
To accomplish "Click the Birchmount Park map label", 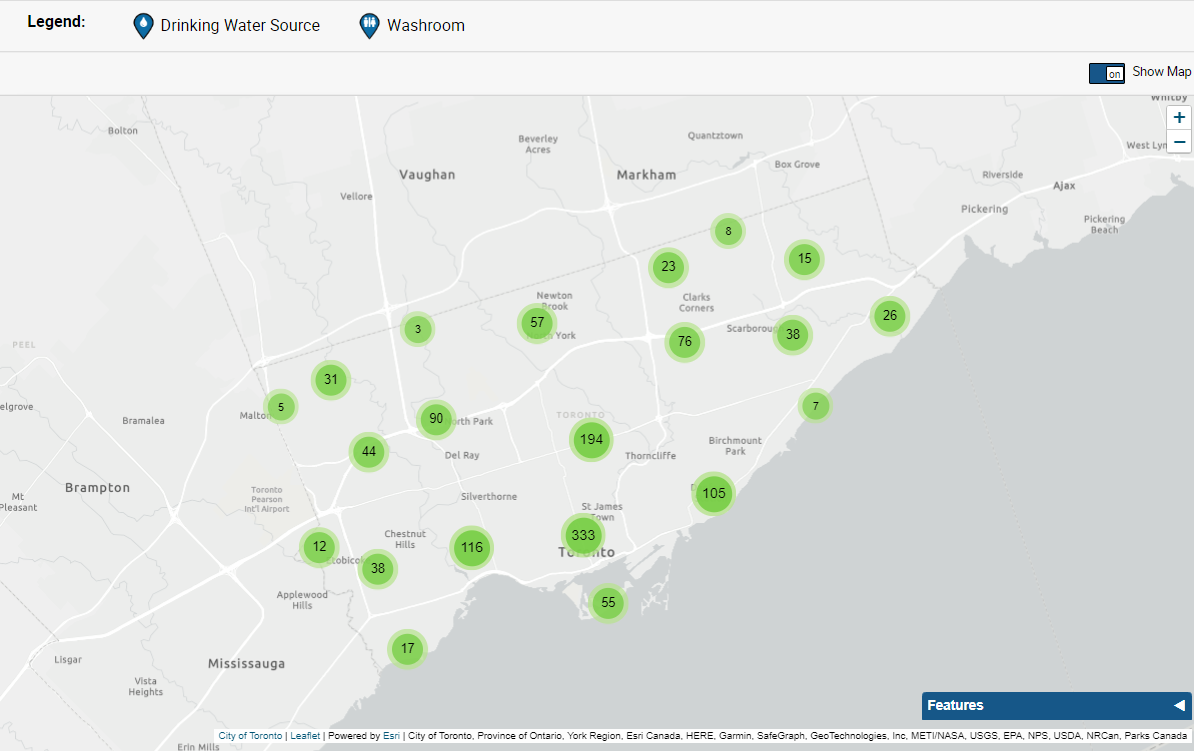I will point(735,446).
